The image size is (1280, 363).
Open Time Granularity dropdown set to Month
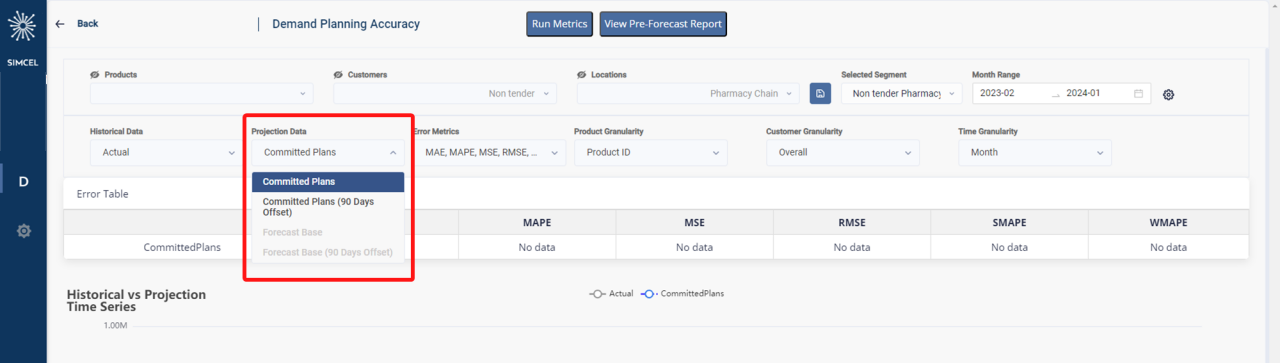(x=1034, y=152)
